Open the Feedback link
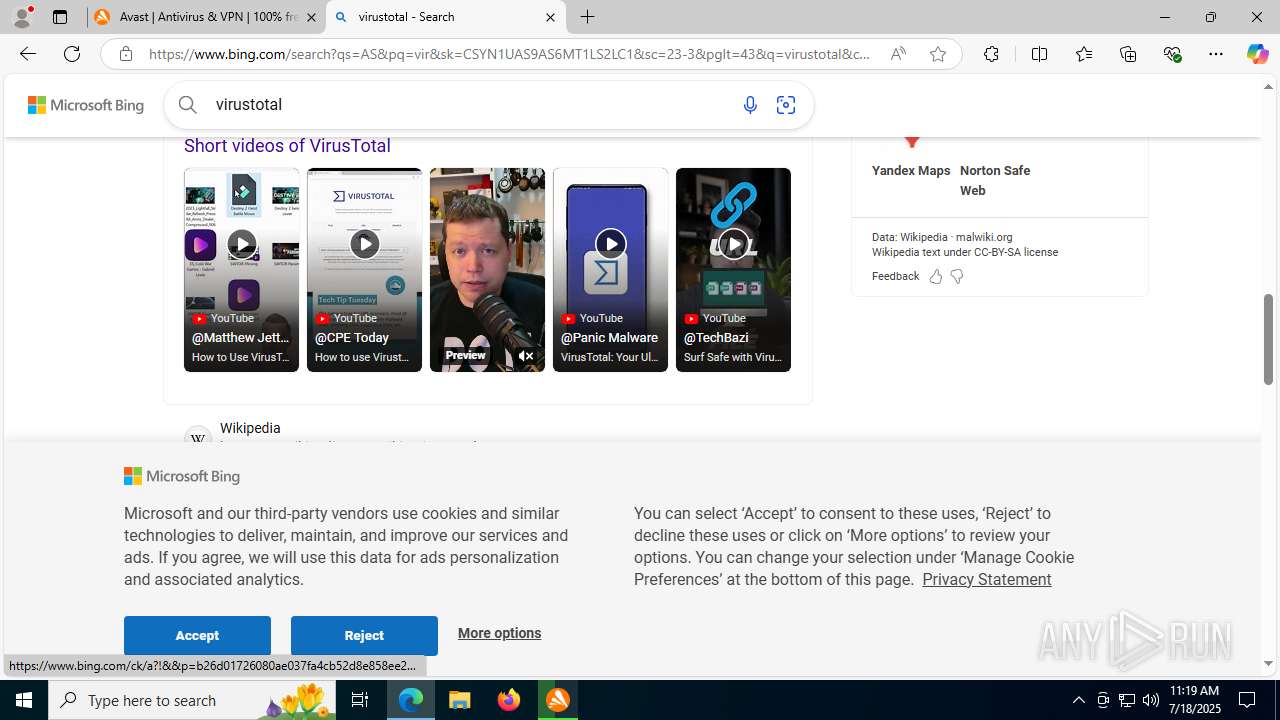1280x720 pixels. click(895, 277)
